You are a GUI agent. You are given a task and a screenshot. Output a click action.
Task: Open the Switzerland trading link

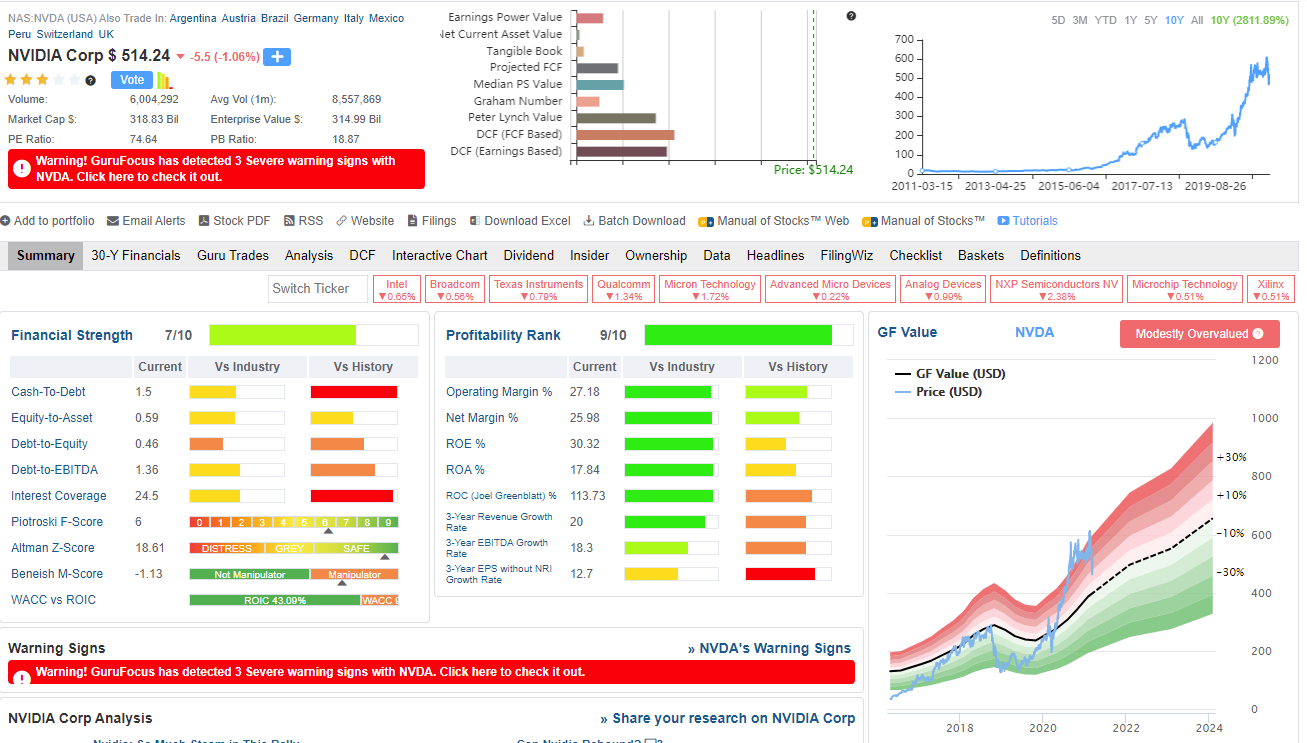pyautogui.click(x=64, y=34)
